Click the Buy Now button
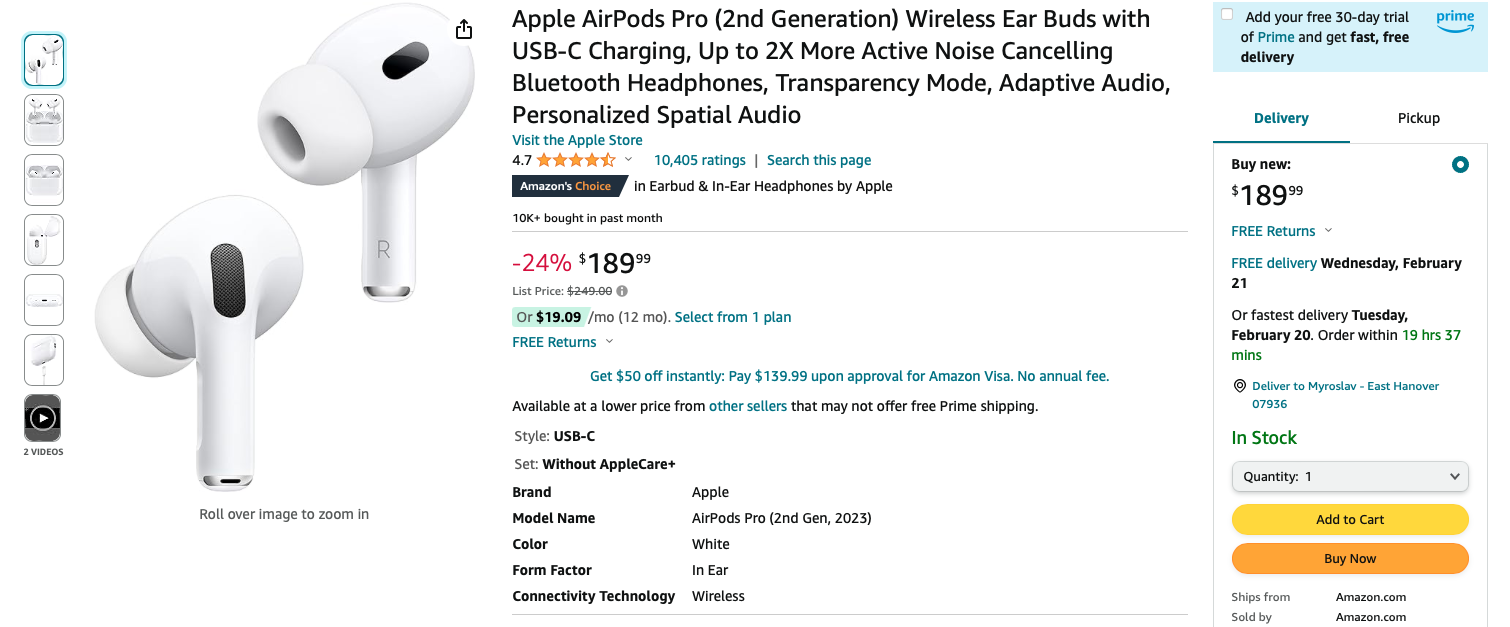This screenshot has width=1510, height=627. pos(1350,559)
